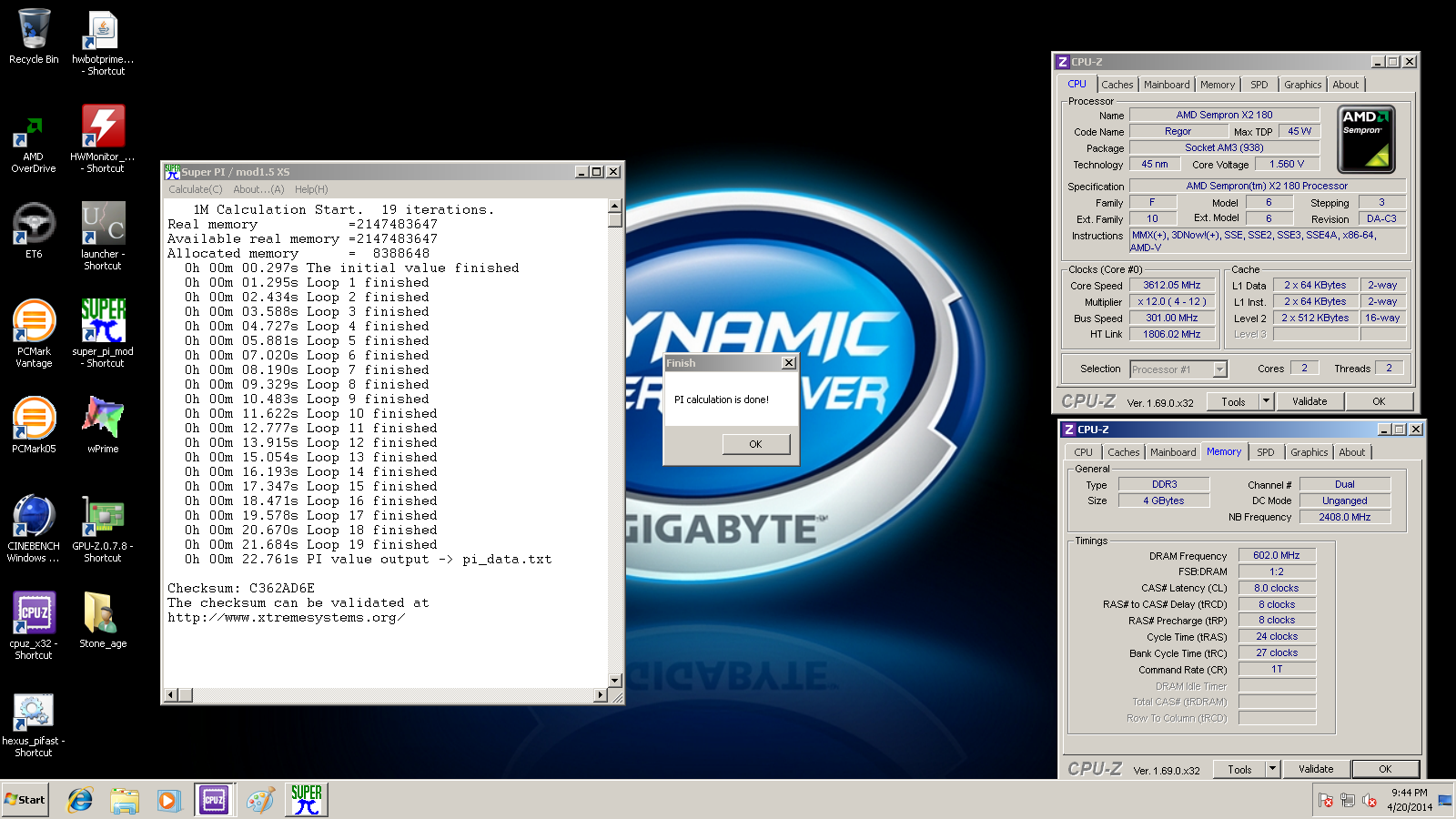Image resolution: width=1456 pixels, height=819 pixels.
Task: Click Tools button in upper CPU-Z
Action: (x=1234, y=401)
